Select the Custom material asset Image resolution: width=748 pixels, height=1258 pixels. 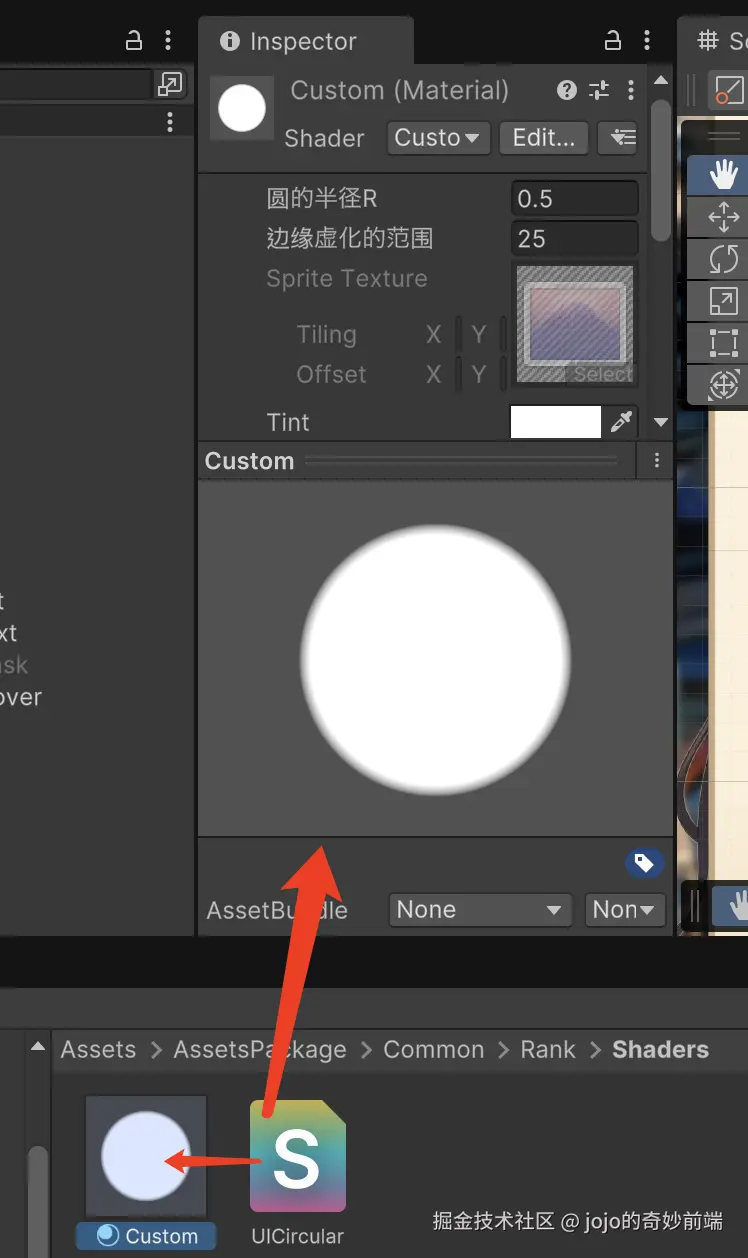point(146,1172)
